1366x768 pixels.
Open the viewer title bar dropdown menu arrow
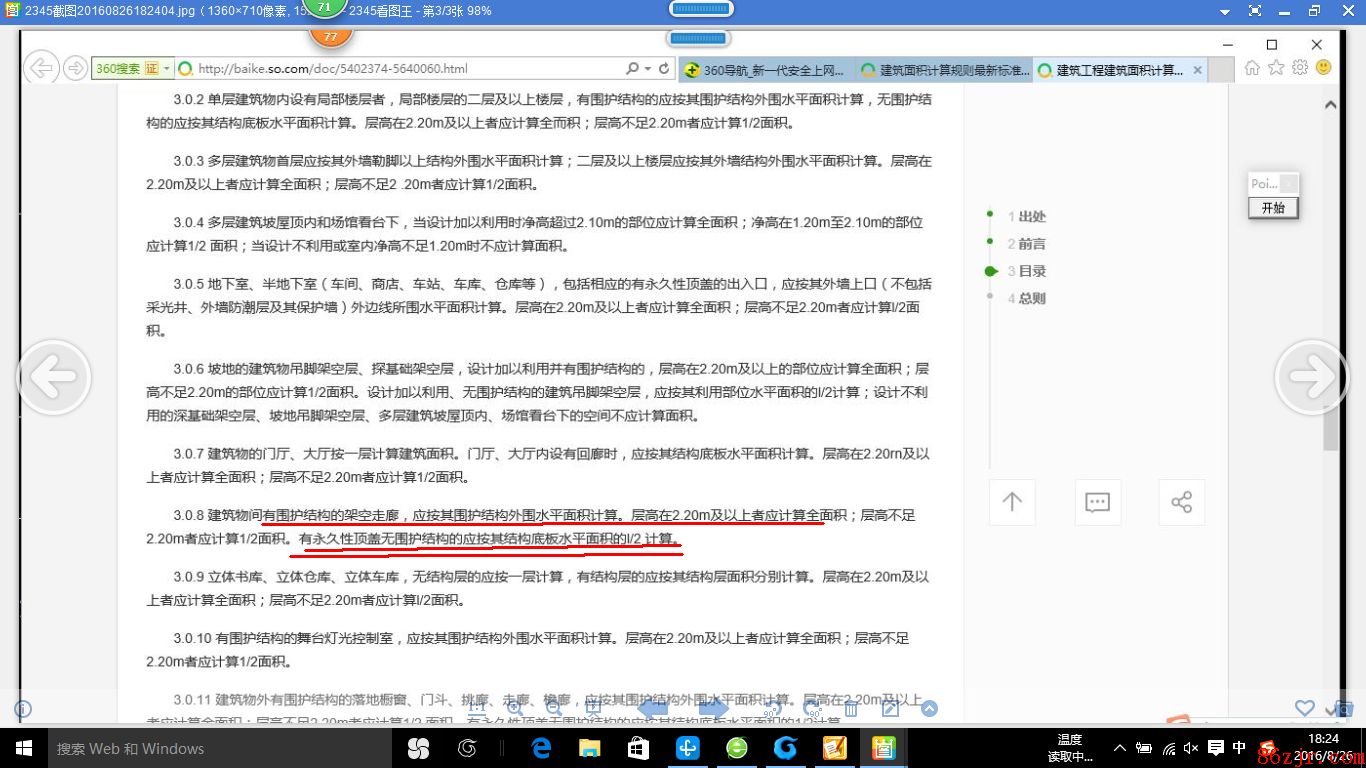pos(1225,11)
